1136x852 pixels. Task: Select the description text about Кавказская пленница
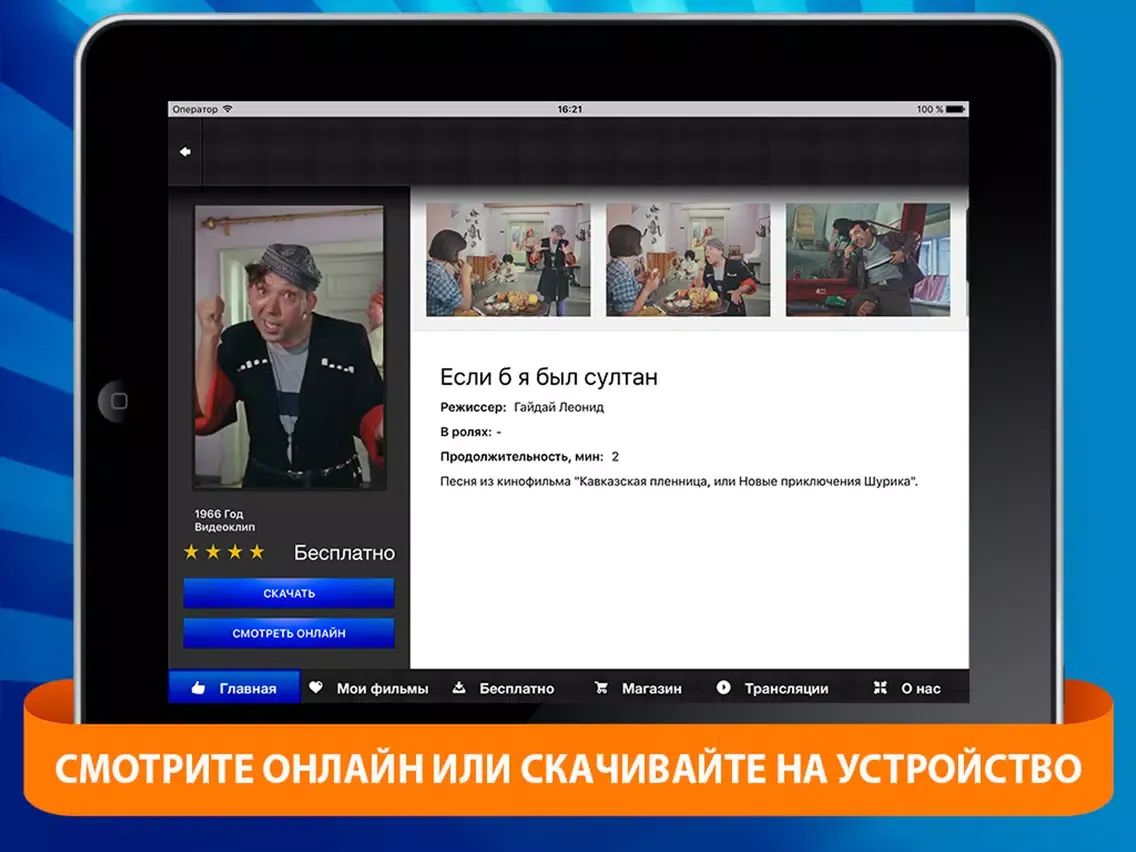(679, 481)
